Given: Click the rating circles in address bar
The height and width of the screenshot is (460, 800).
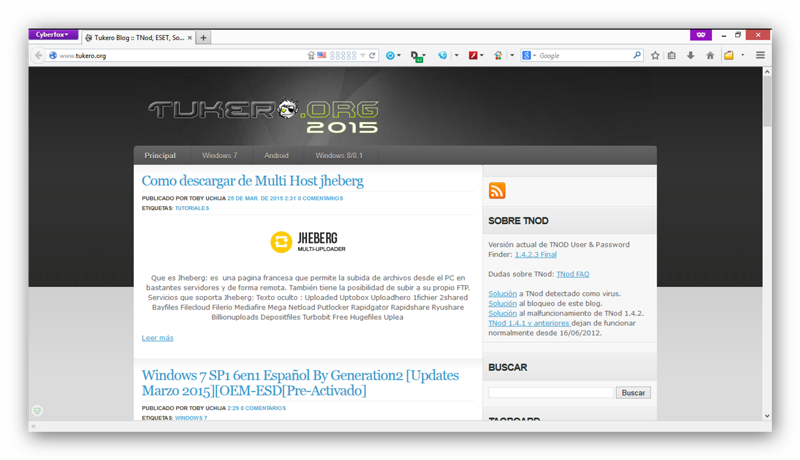Looking at the screenshot, I should [343, 56].
